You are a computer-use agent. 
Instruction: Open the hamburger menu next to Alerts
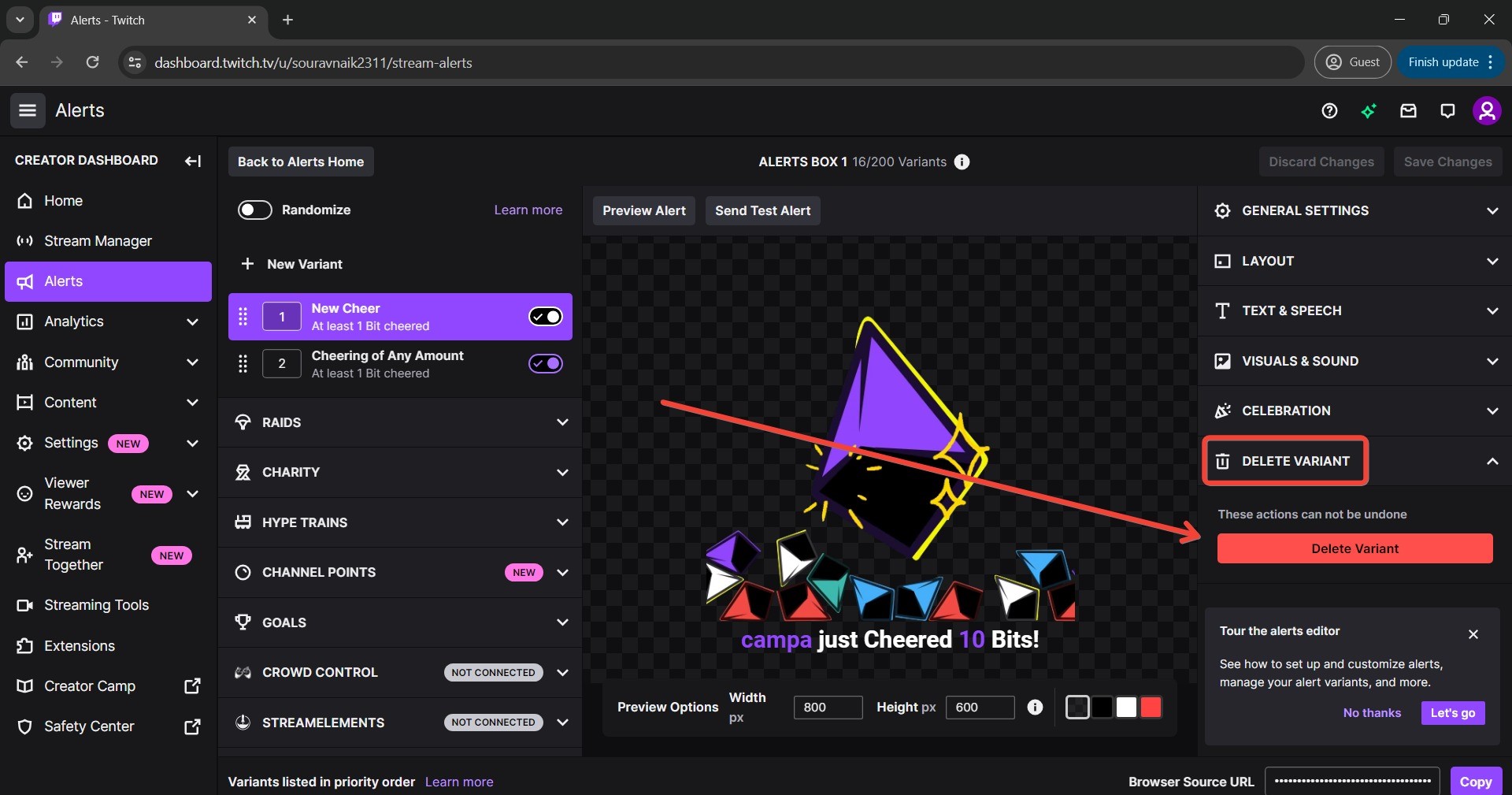(x=28, y=111)
